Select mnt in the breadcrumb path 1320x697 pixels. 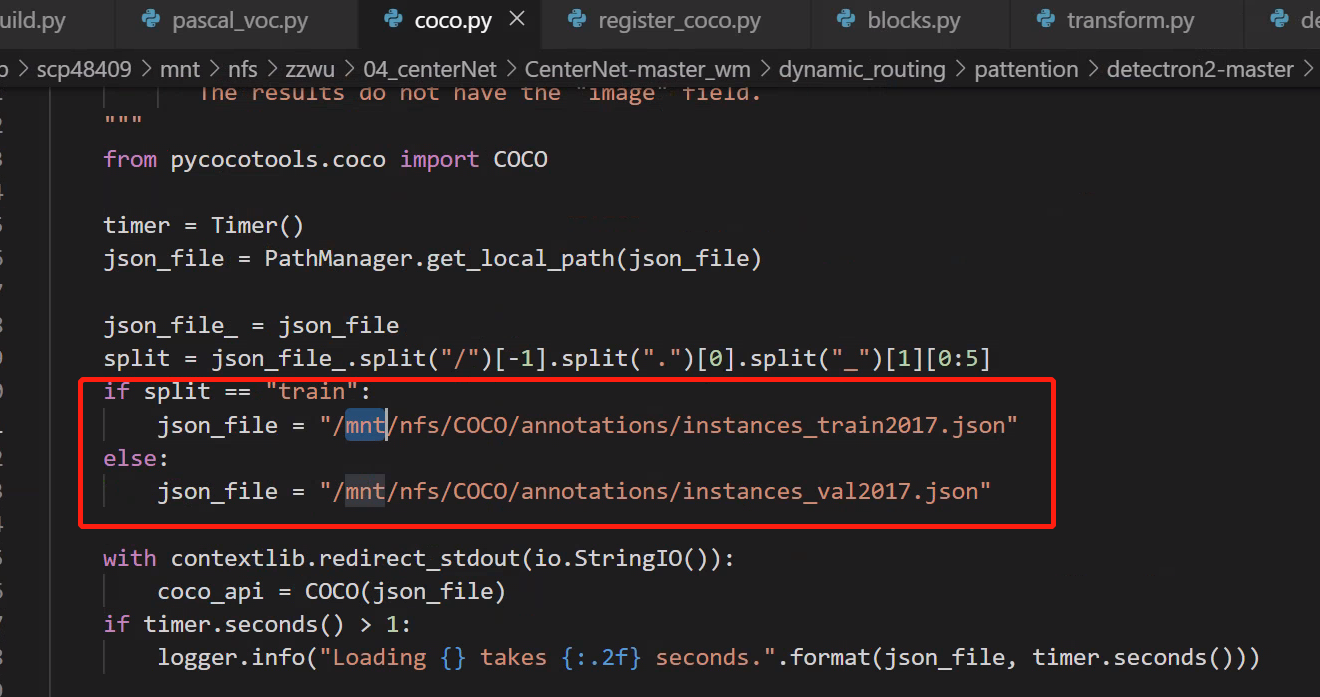tap(180, 69)
